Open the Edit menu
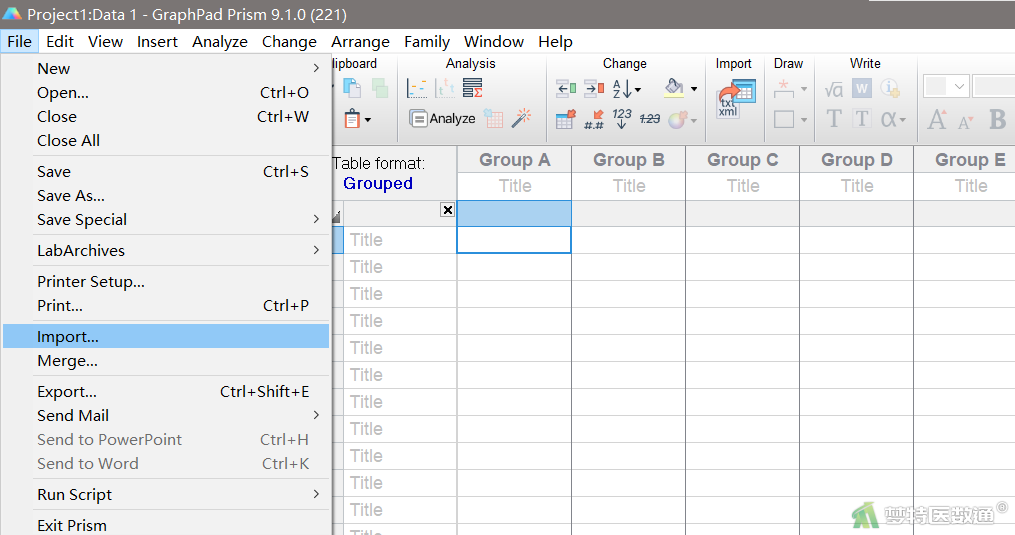The height and width of the screenshot is (535, 1015). click(60, 41)
